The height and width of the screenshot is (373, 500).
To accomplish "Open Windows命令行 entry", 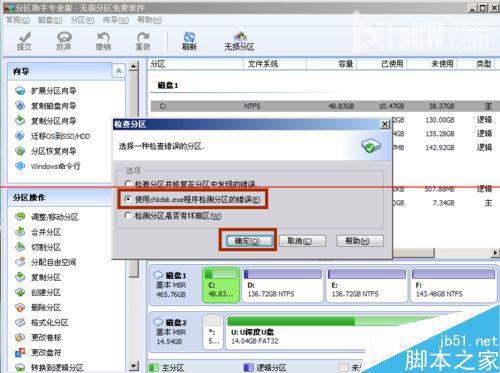I will click(55, 166).
